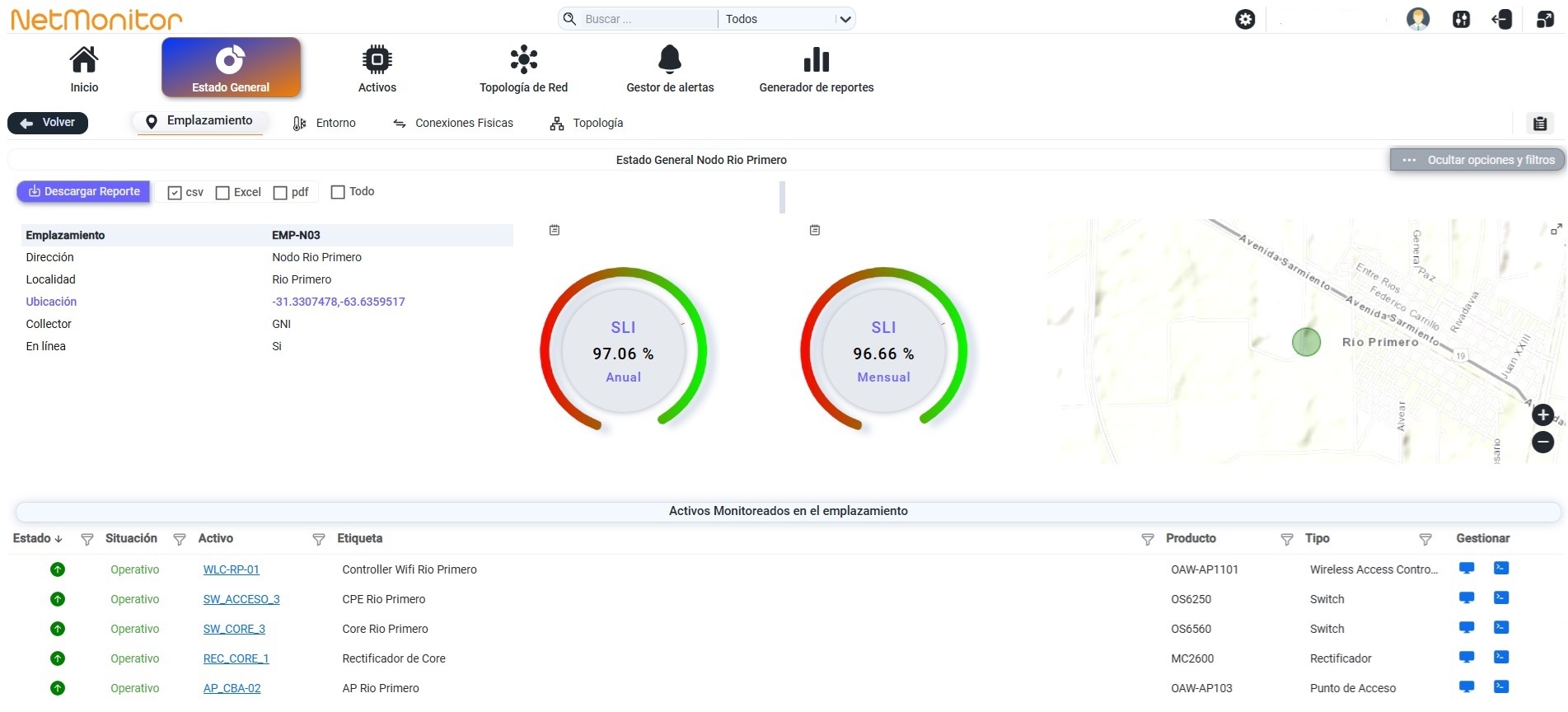The width and height of the screenshot is (1568, 712).
Task: Open the Todos search category dropdown
Action: click(787, 19)
